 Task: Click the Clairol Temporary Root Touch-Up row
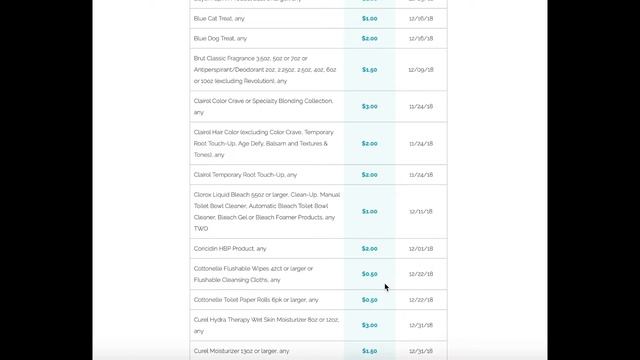pyautogui.click(x=318, y=175)
